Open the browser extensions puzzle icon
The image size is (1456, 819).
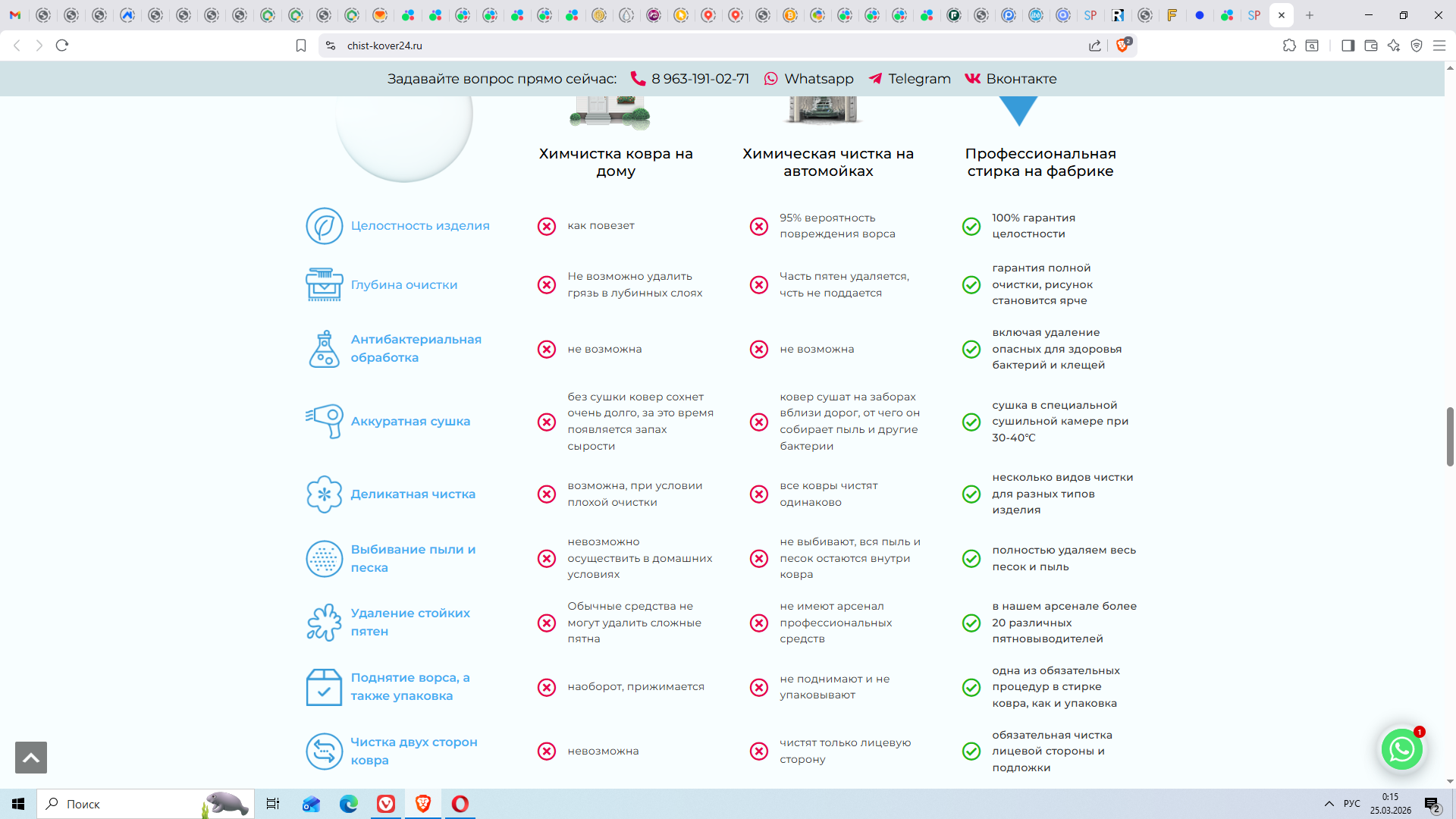[x=1289, y=45]
